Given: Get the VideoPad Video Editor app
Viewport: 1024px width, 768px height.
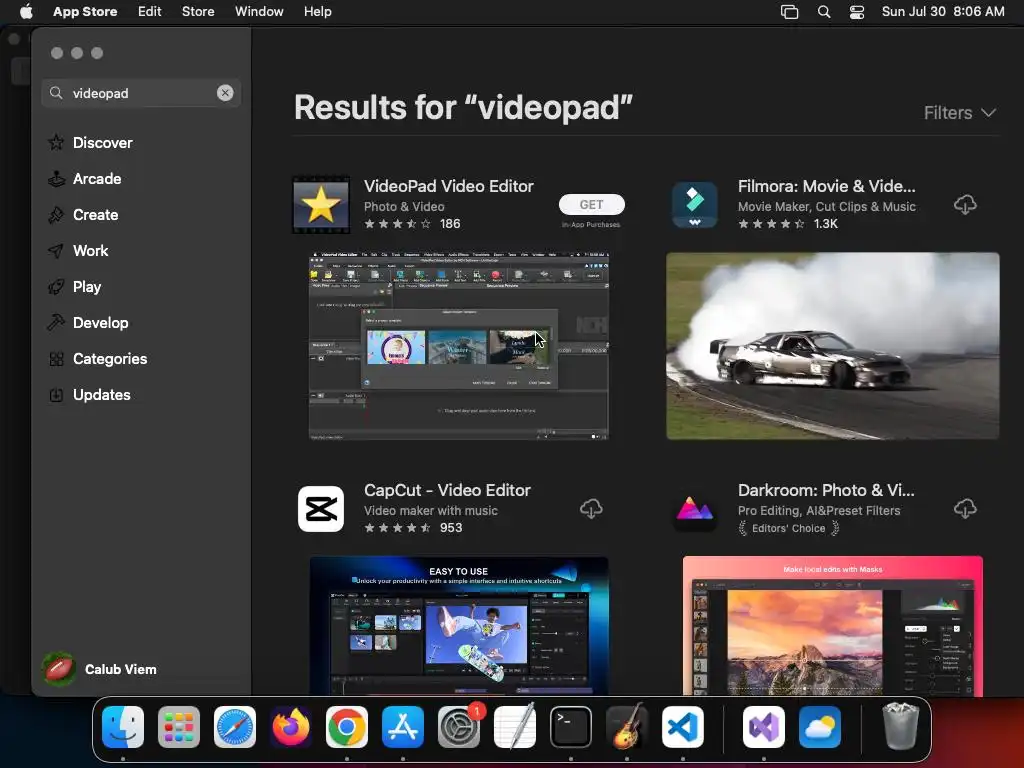Looking at the screenshot, I should tap(592, 204).
